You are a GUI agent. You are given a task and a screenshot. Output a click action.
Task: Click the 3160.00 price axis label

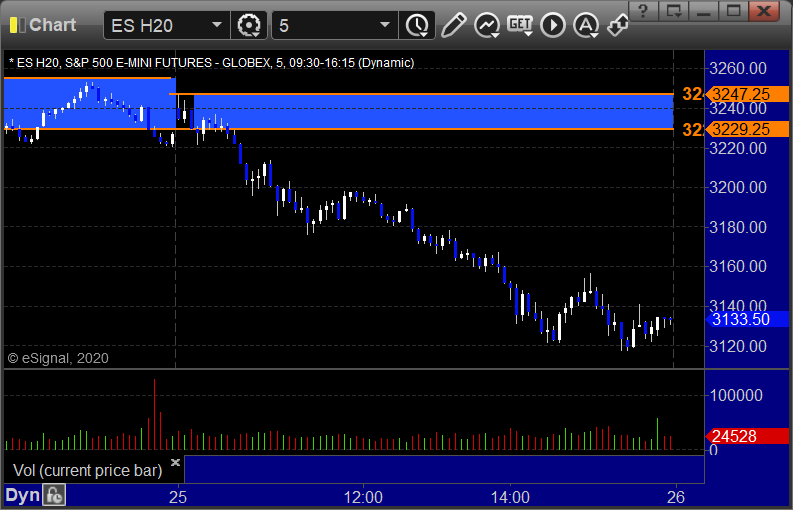738,267
